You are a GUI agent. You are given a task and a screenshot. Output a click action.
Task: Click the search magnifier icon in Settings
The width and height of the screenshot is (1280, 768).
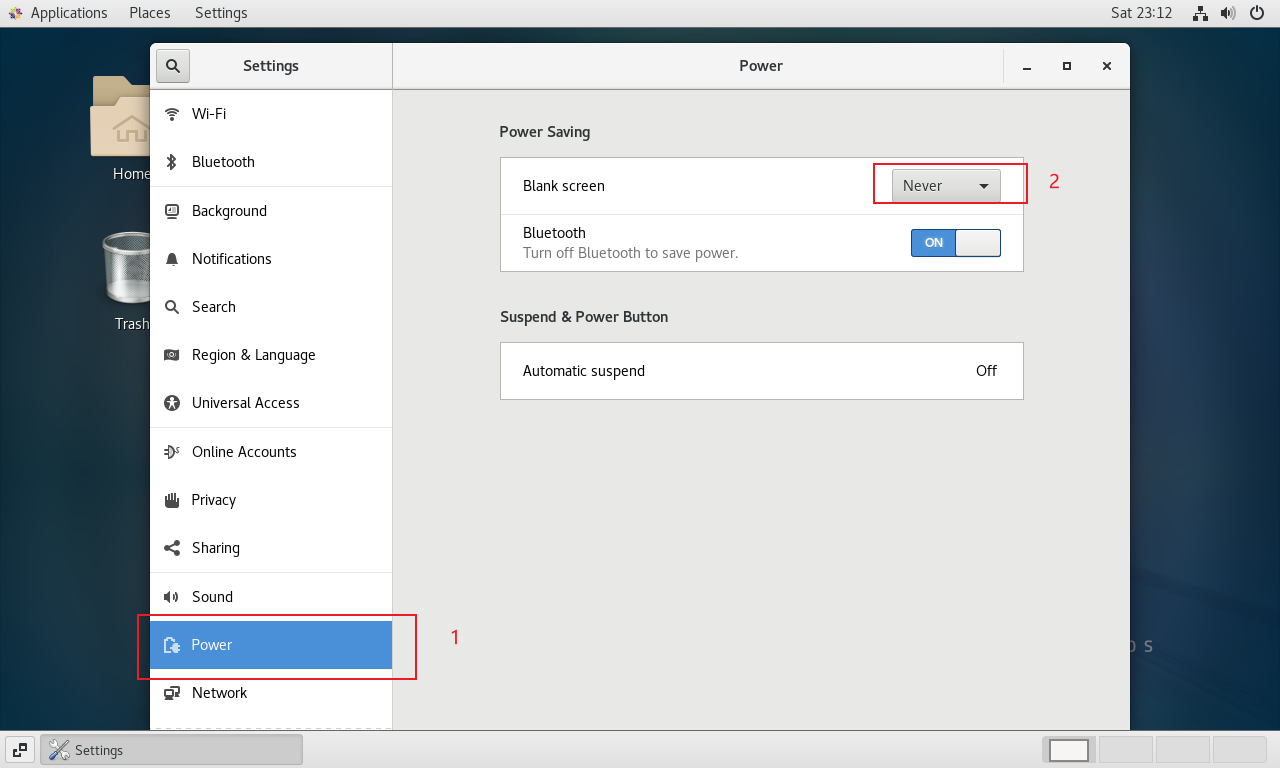173,66
